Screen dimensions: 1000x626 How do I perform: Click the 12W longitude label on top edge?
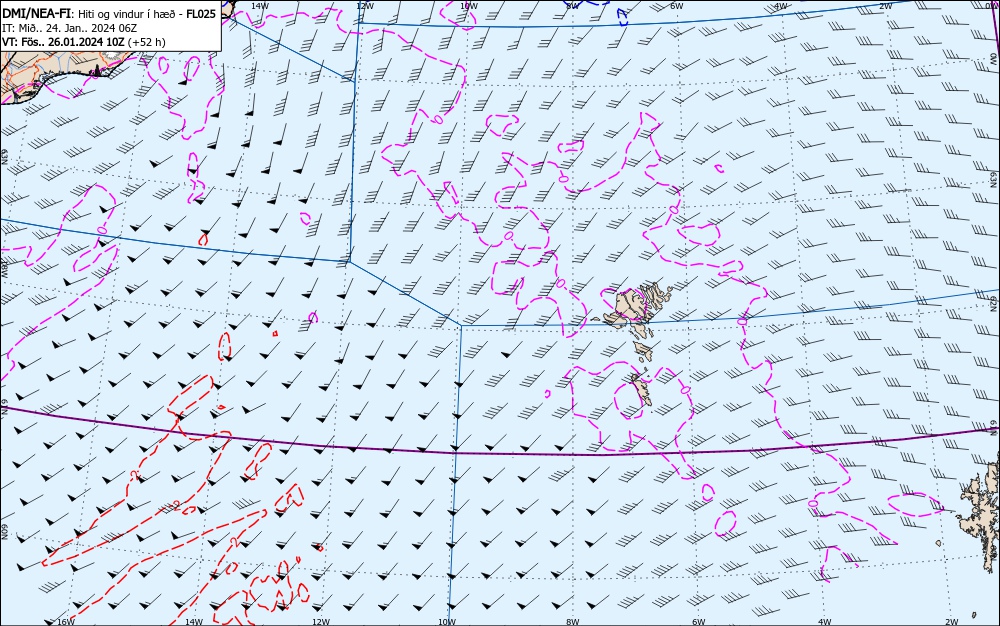point(364,6)
